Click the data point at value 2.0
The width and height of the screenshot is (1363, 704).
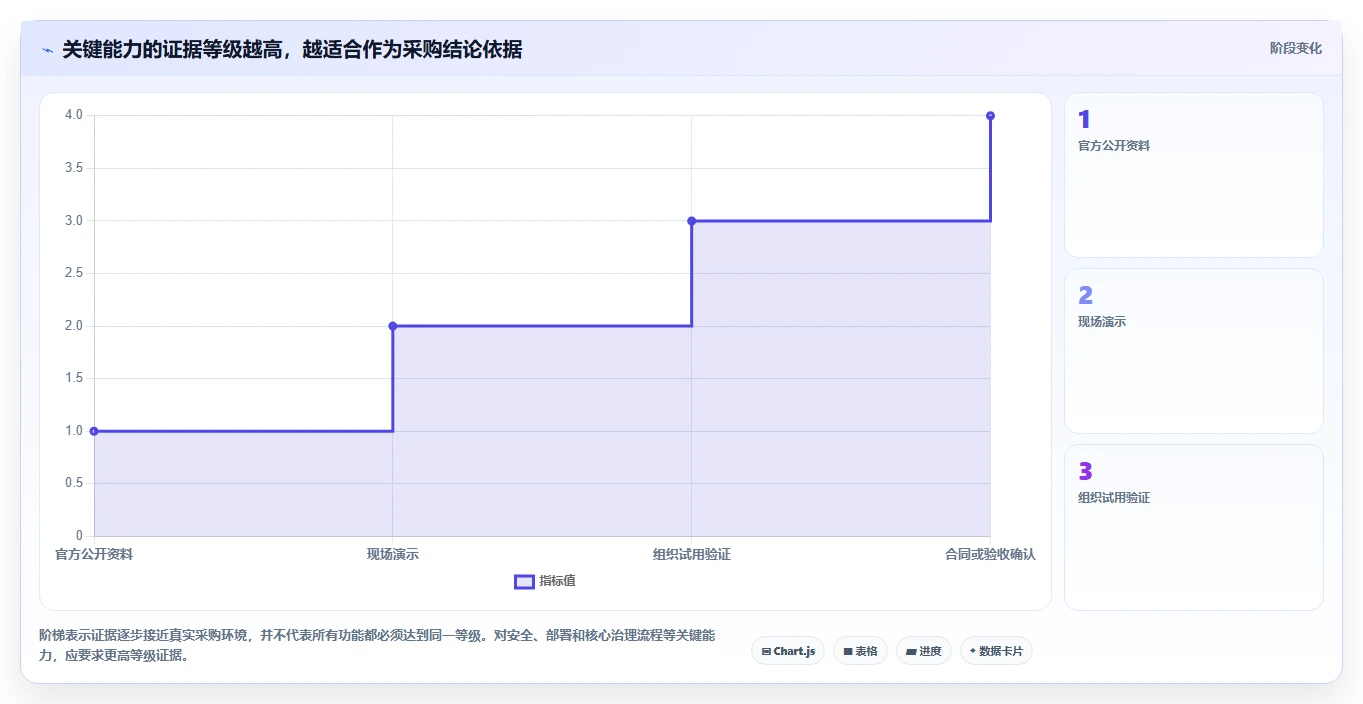click(x=393, y=326)
